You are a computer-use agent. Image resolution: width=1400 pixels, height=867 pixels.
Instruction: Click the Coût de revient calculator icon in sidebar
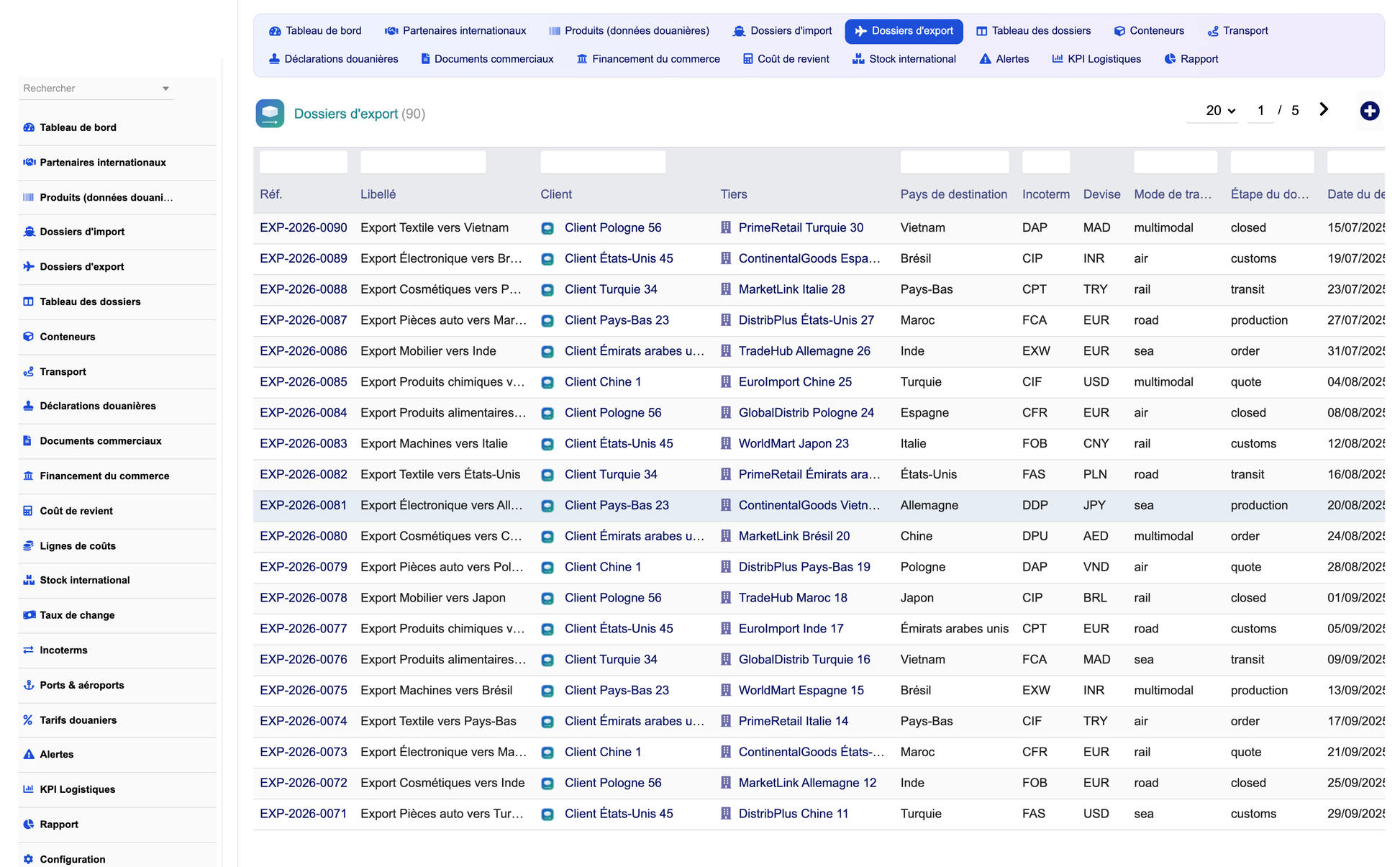tap(28, 511)
